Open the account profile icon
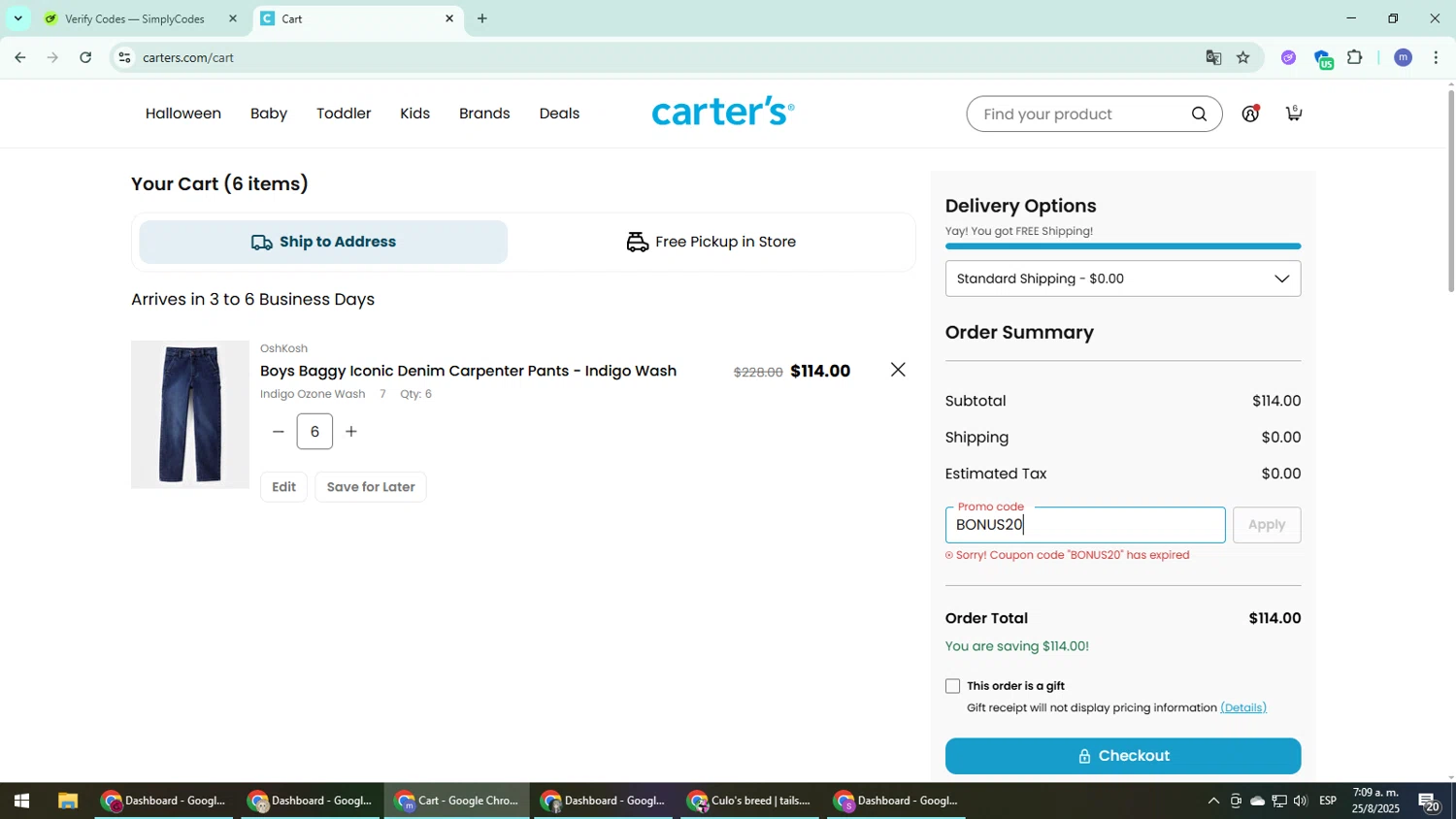Viewport: 1456px width, 819px height. pos(1250,114)
